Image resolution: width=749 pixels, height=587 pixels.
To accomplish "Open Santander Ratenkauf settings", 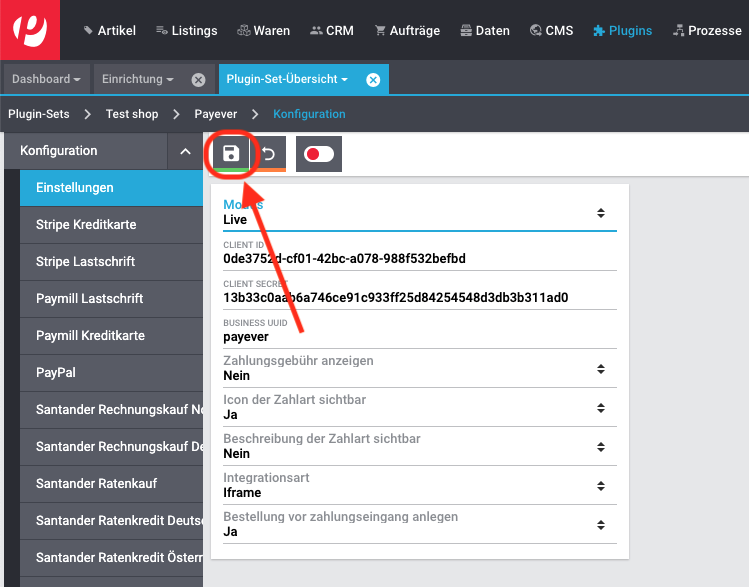I will (x=111, y=484).
